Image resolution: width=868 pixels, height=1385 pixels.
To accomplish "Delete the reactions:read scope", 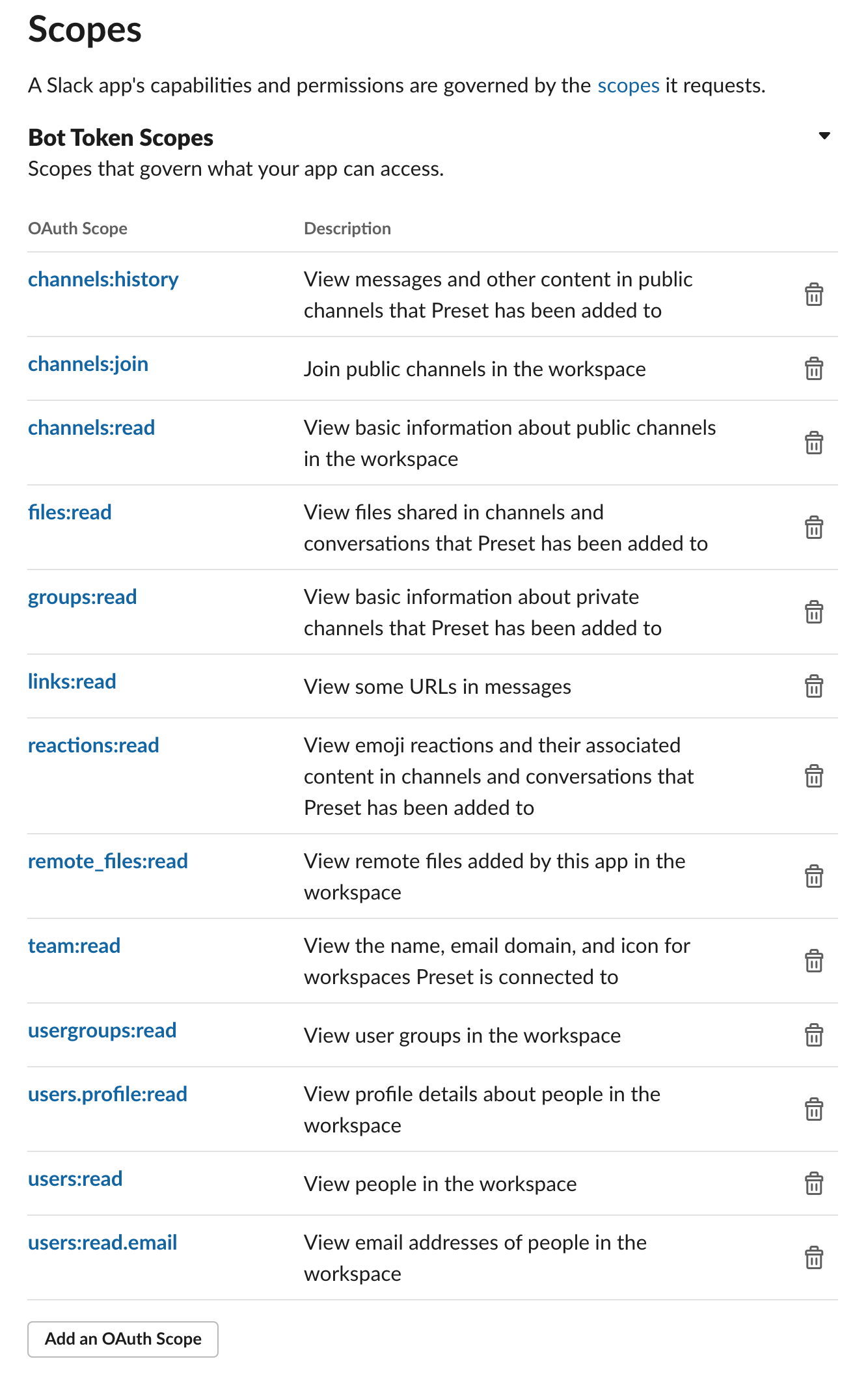I will tap(814, 776).
